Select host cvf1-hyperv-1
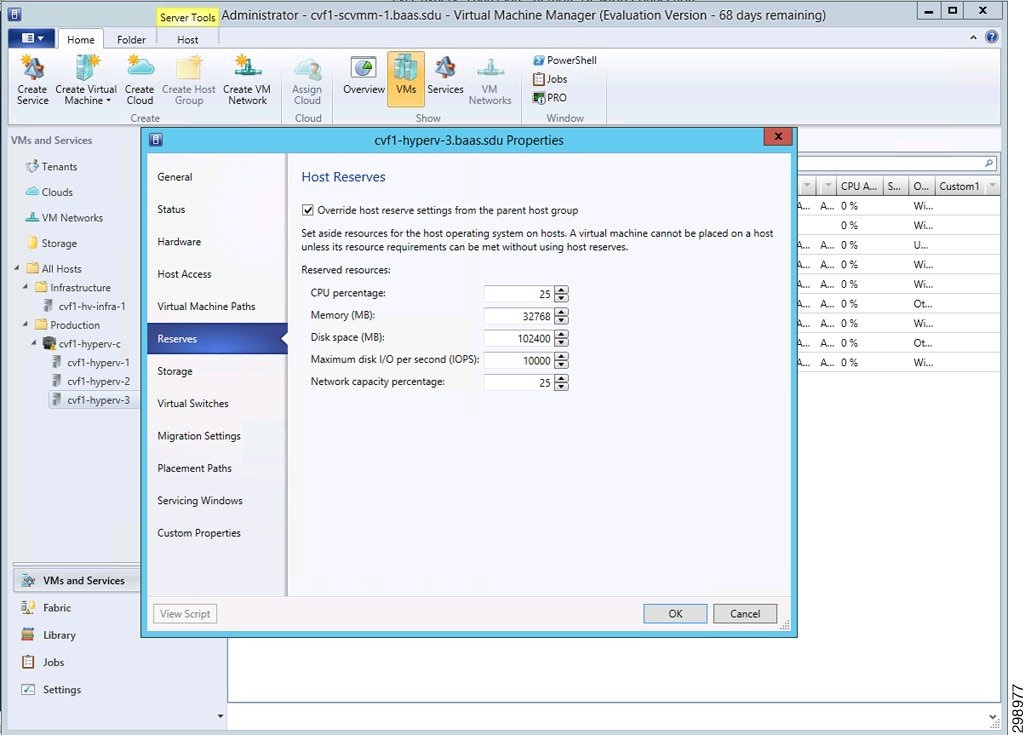The width and height of the screenshot is (1026, 735). 91,363
